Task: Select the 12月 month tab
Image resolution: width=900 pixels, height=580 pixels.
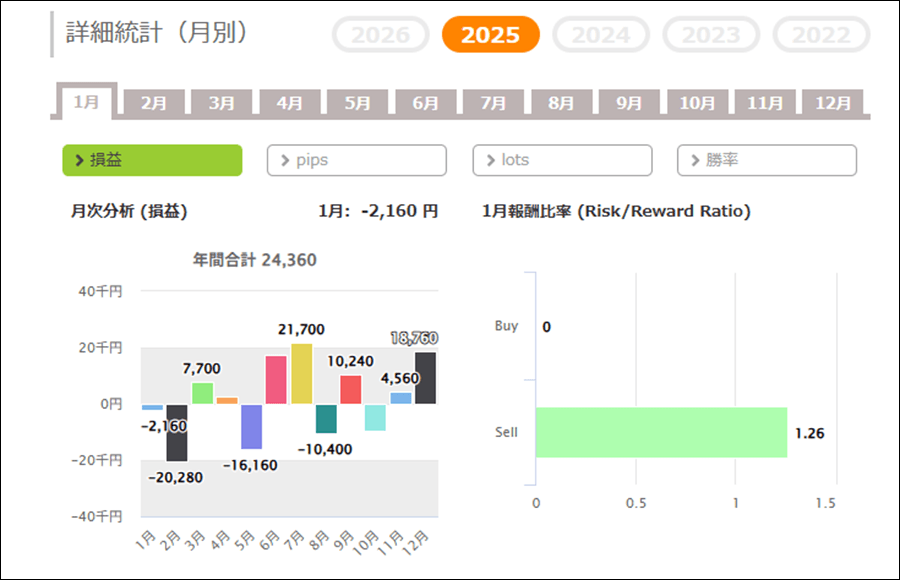Action: [x=833, y=103]
